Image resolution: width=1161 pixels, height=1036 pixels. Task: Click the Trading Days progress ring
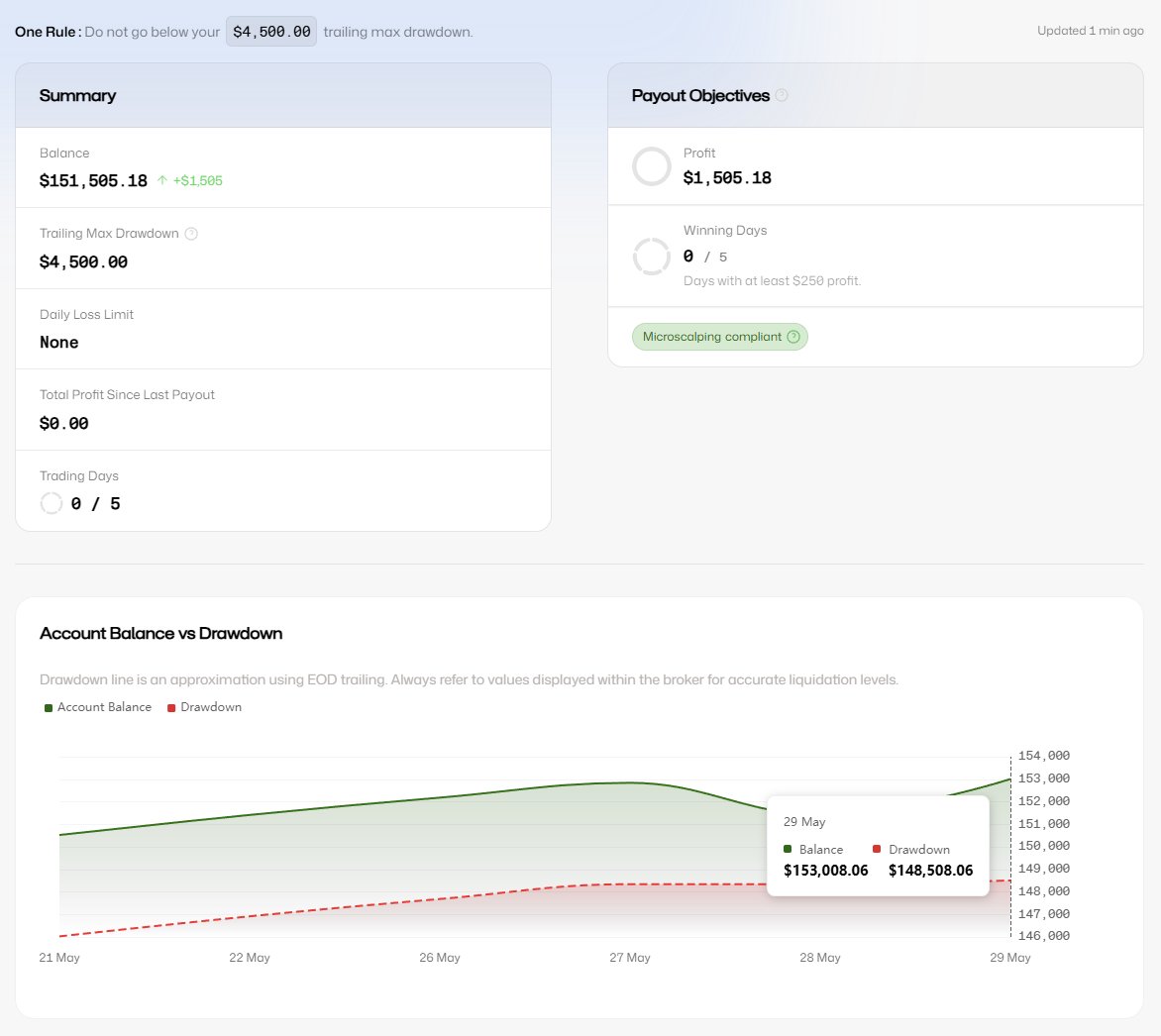(x=52, y=503)
